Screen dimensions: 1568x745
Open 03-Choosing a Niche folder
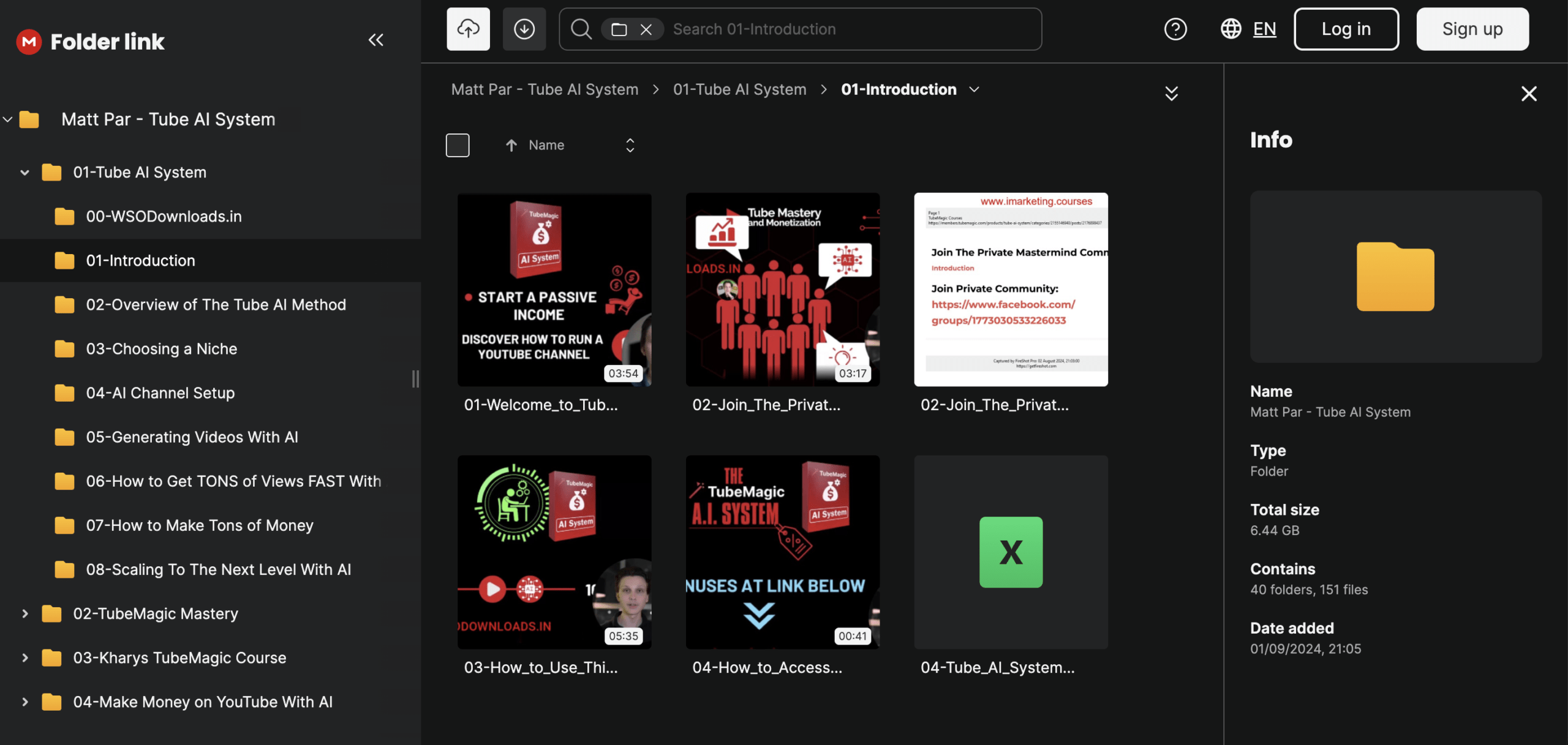(161, 349)
